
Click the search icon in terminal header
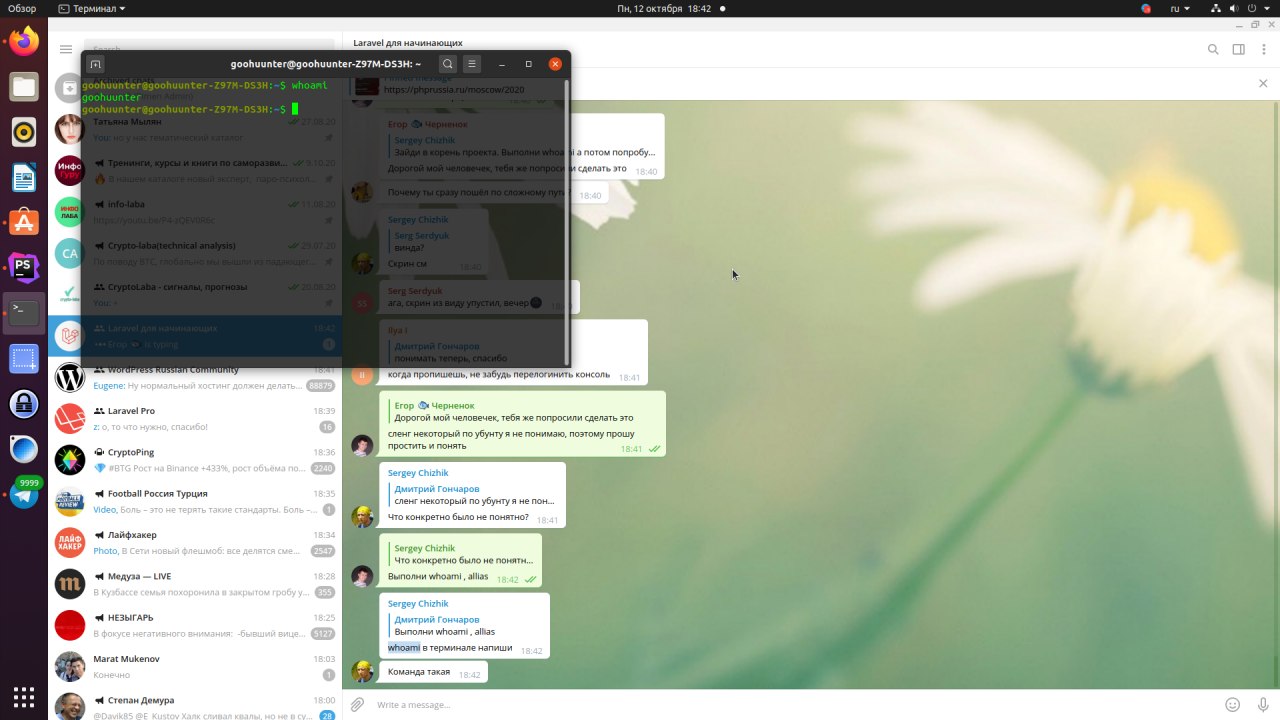point(448,64)
